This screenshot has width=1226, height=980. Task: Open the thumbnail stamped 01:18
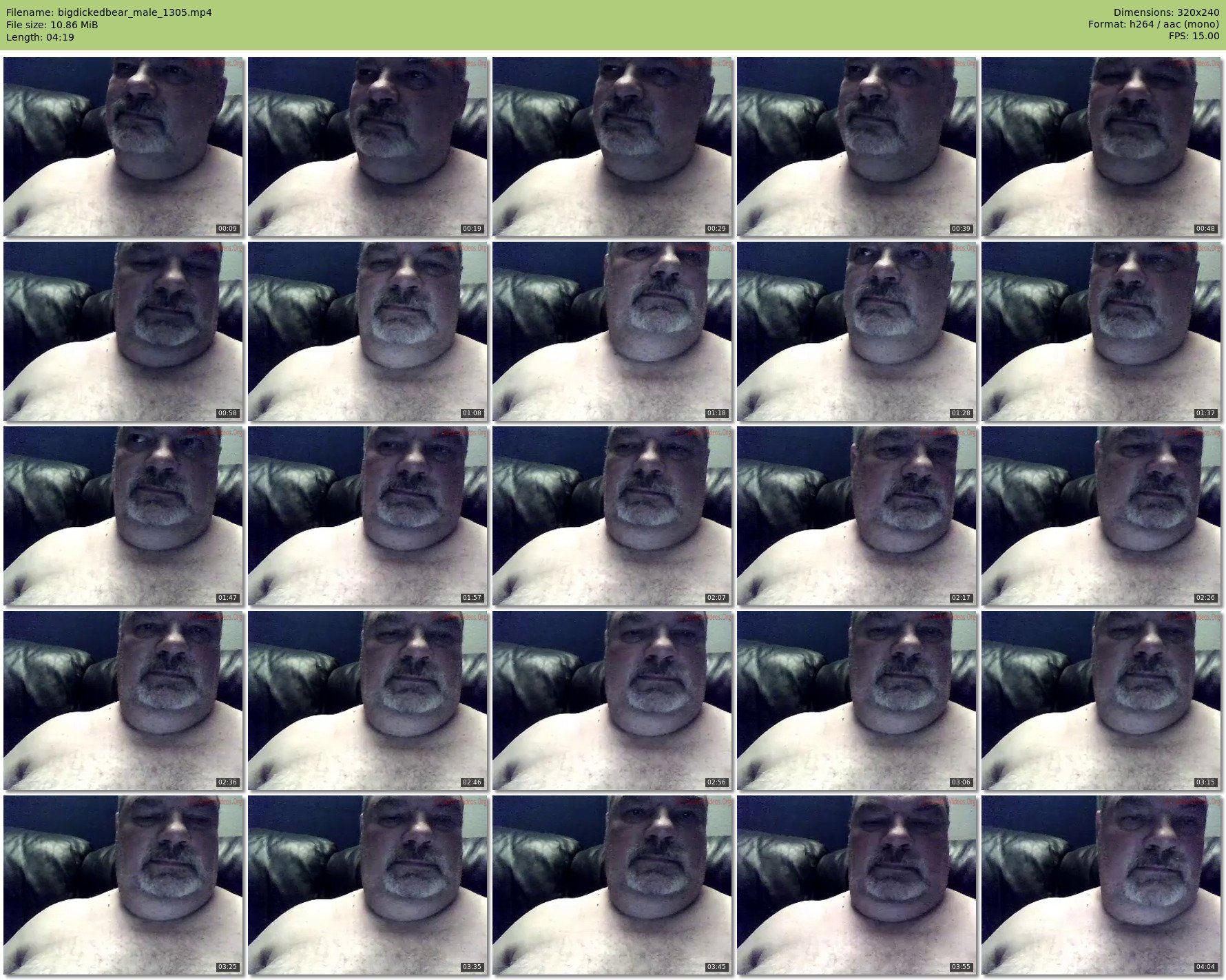click(x=612, y=331)
